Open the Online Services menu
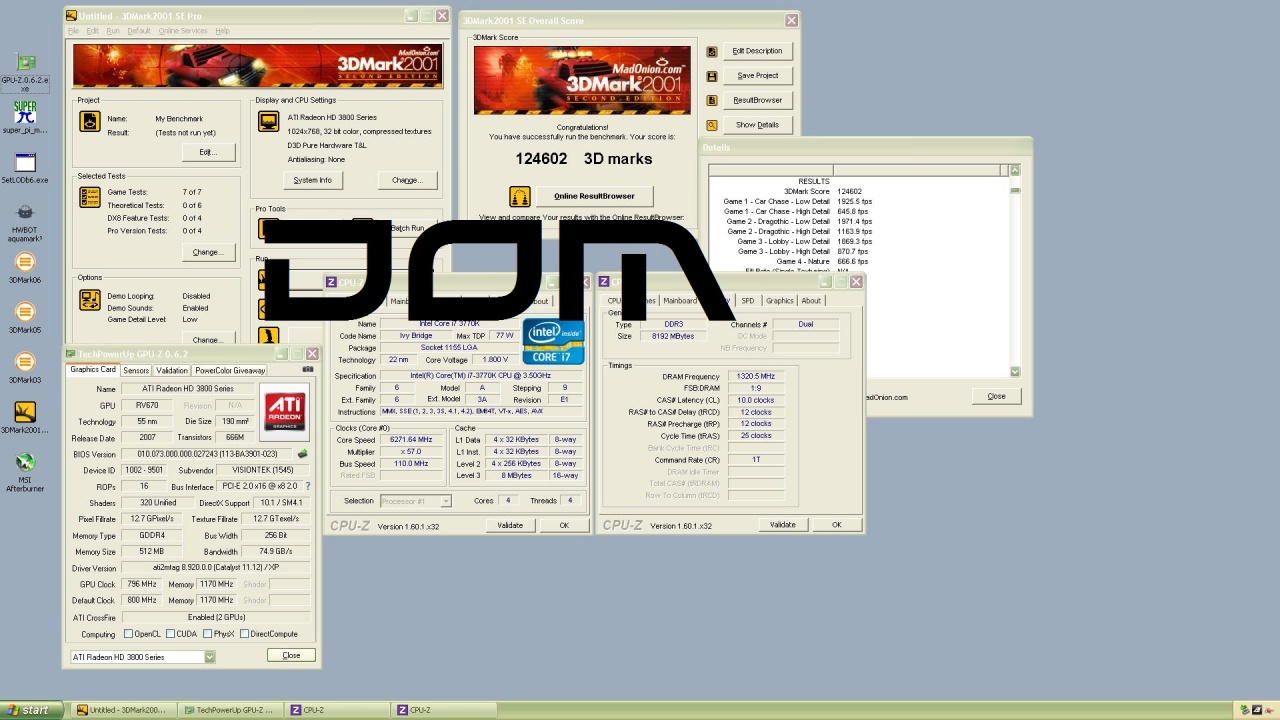This screenshot has height=720, width=1280. [183, 31]
